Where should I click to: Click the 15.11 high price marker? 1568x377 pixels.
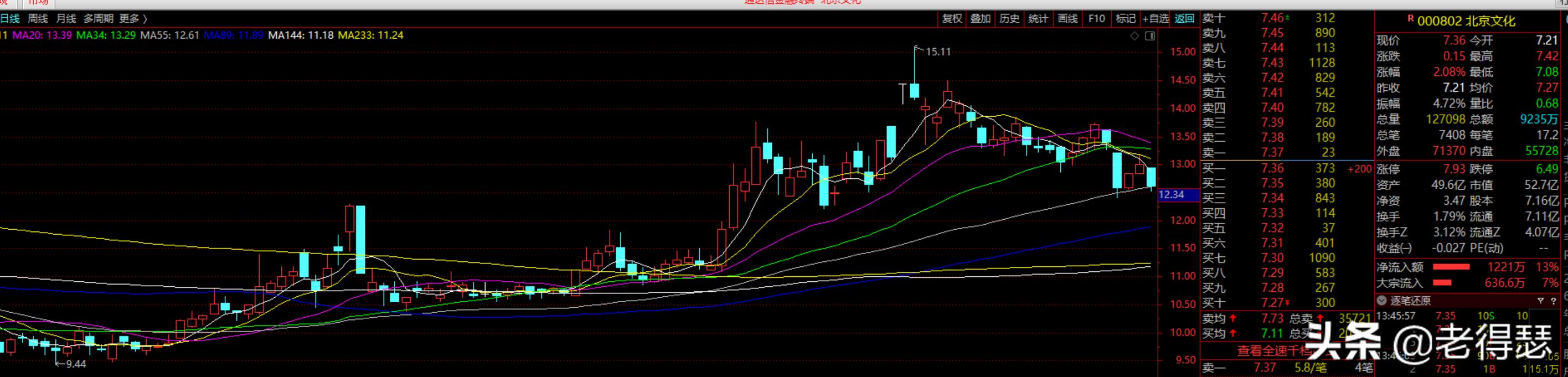[937, 52]
